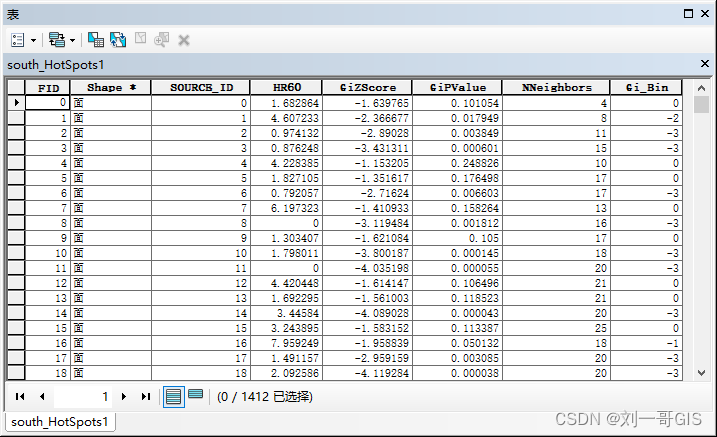Image resolution: width=717 pixels, height=437 pixels.
Task: Click GiZScore cell -3.119484
Action: click(367, 223)
